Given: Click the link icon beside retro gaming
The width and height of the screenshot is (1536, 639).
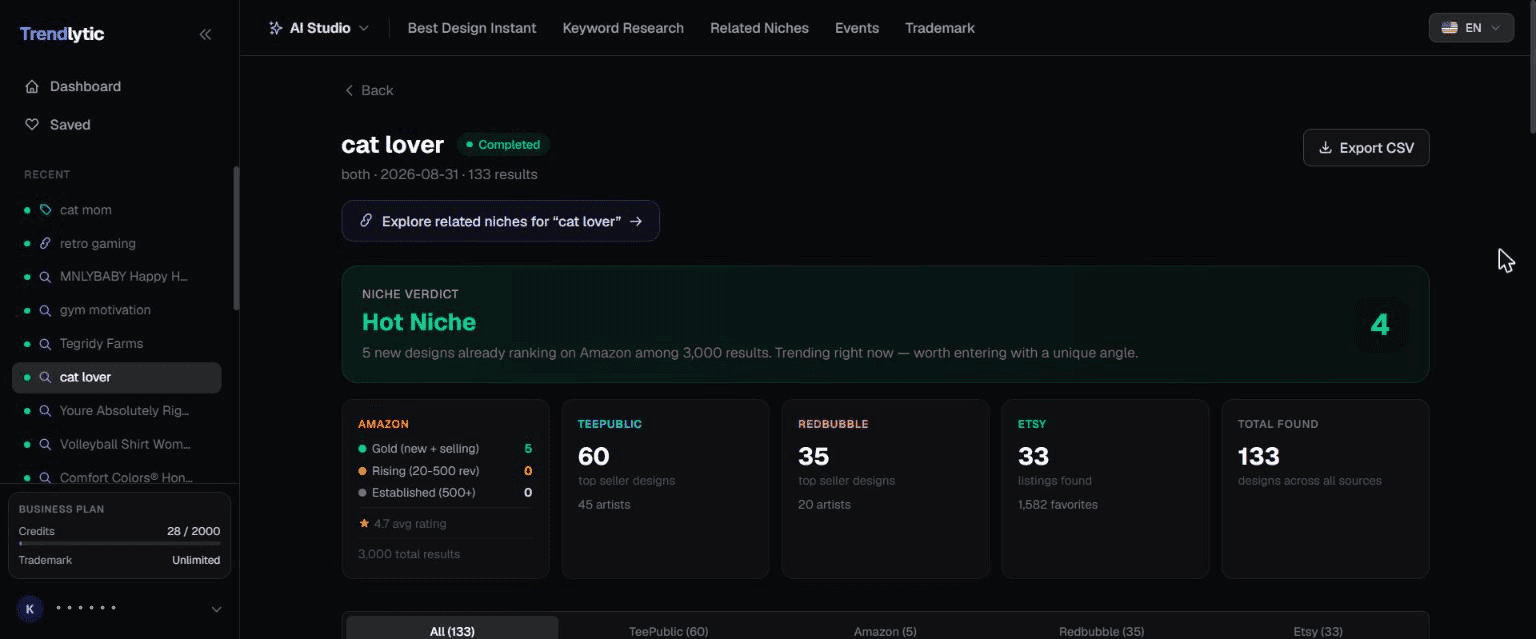Looking at the screenshot, I should (x=45, y=243).
